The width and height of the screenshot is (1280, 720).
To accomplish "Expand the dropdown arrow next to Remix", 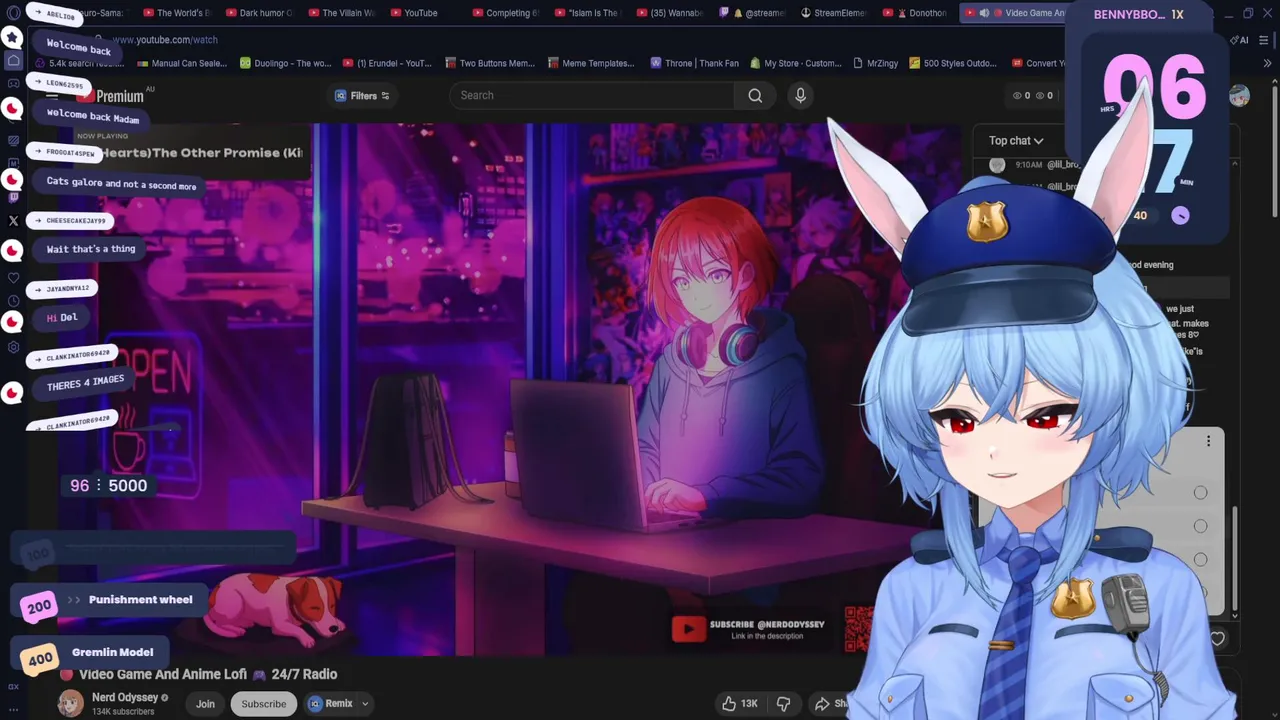I will (x=365, y=704).
